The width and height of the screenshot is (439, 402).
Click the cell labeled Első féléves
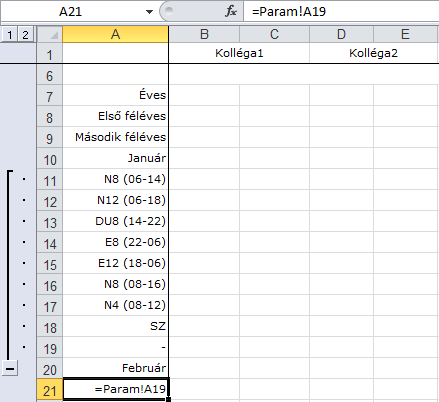tap(115, 116)
